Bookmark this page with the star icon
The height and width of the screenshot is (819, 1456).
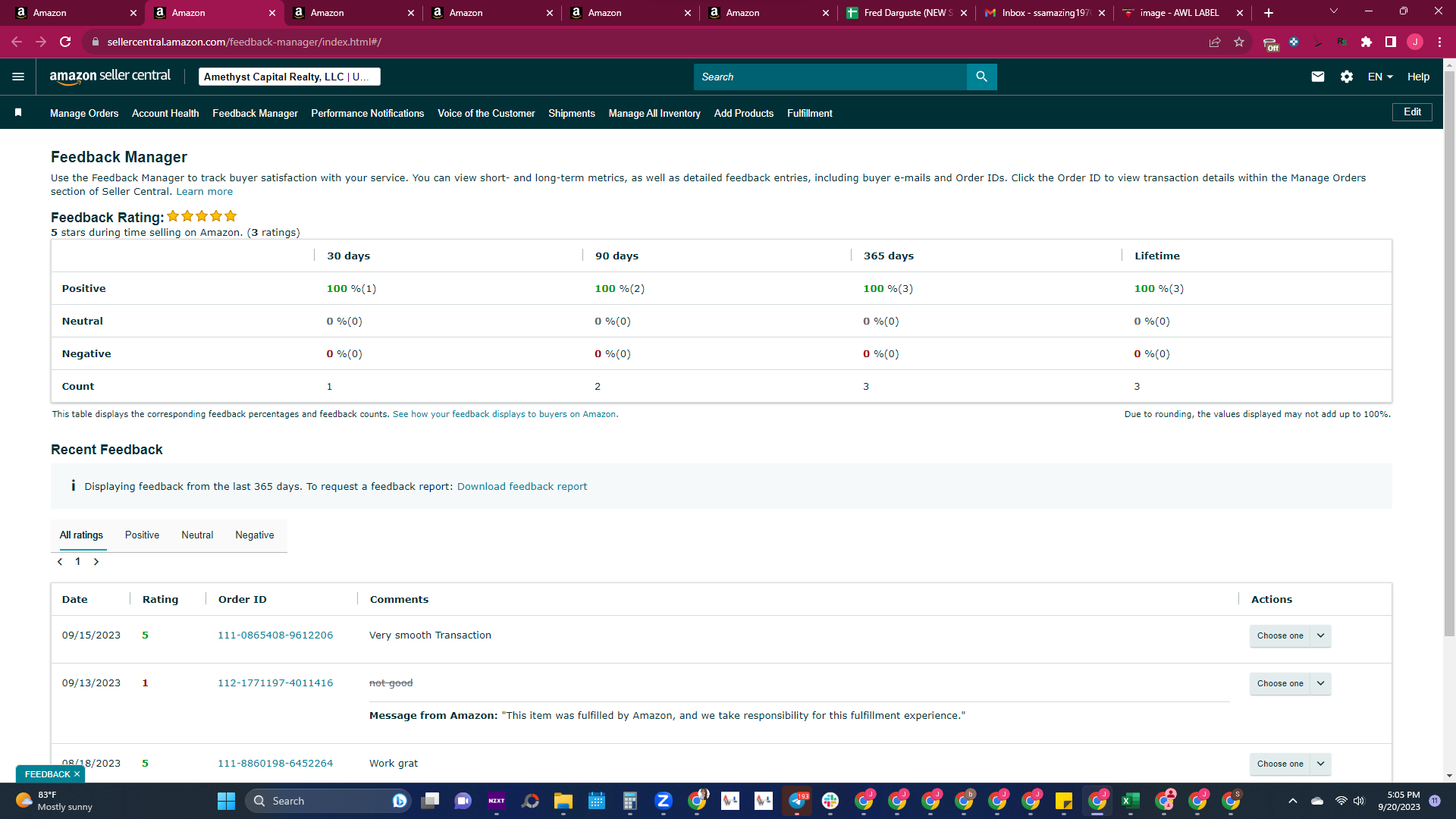1239,42
